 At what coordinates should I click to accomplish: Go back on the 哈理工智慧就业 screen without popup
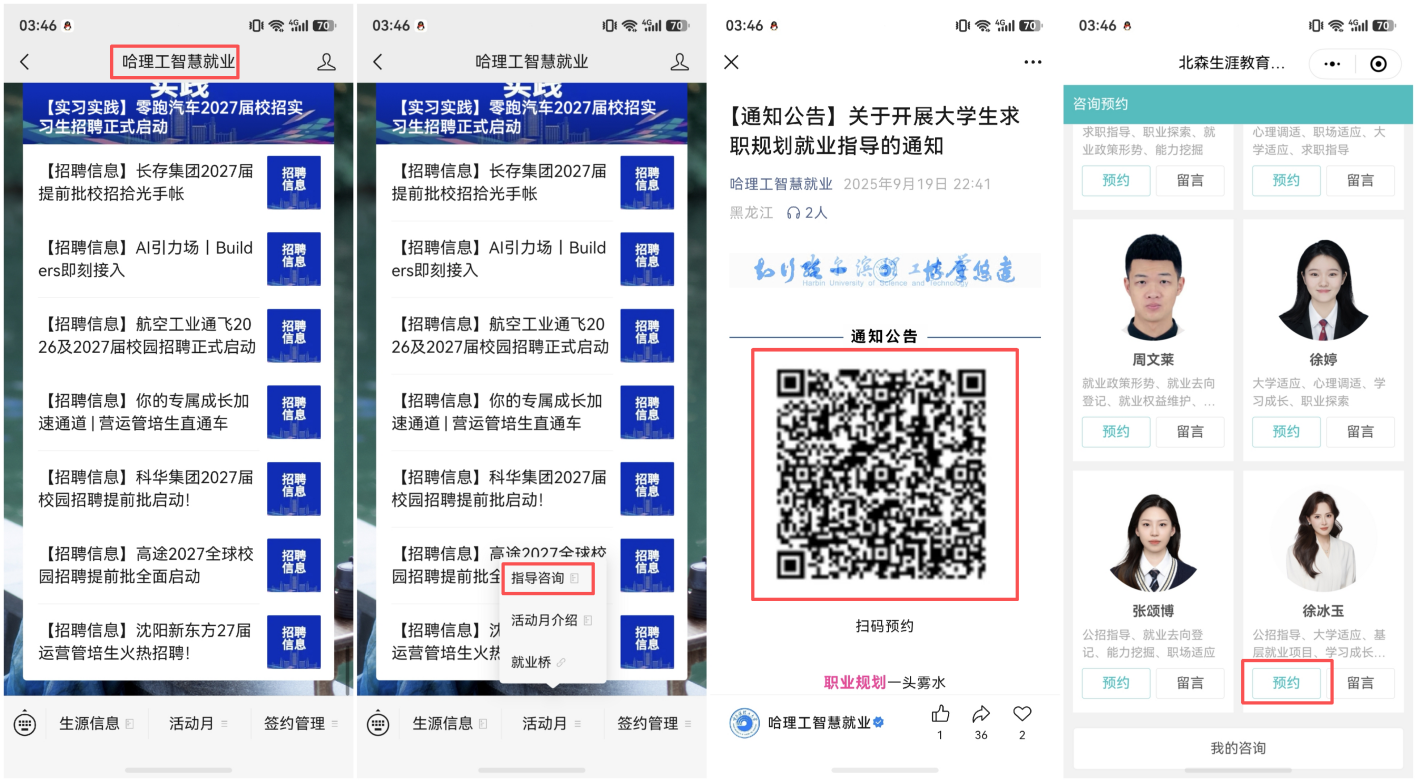(25, 62)
